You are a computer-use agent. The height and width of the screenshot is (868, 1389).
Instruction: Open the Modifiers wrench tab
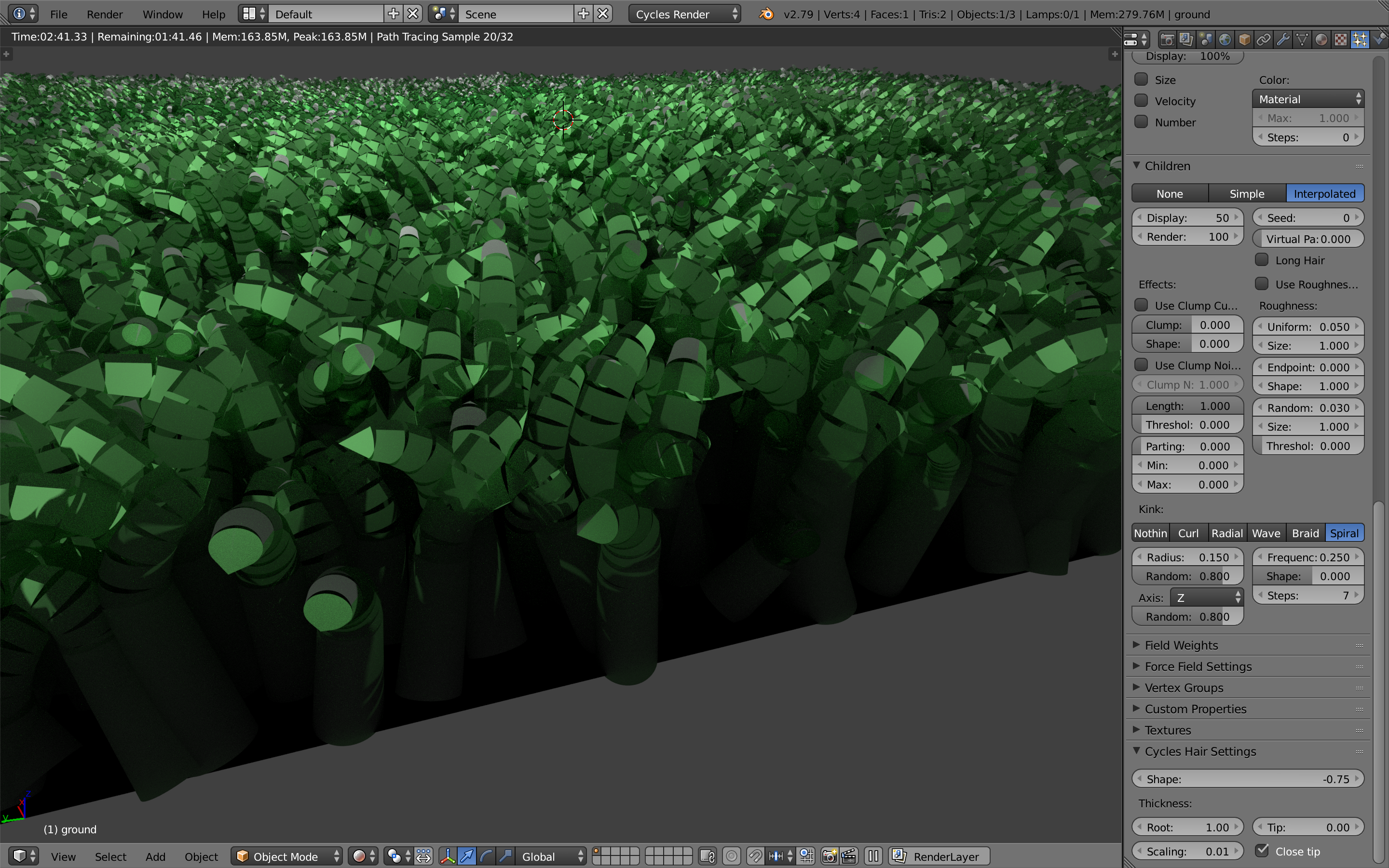coord(1283,39)
